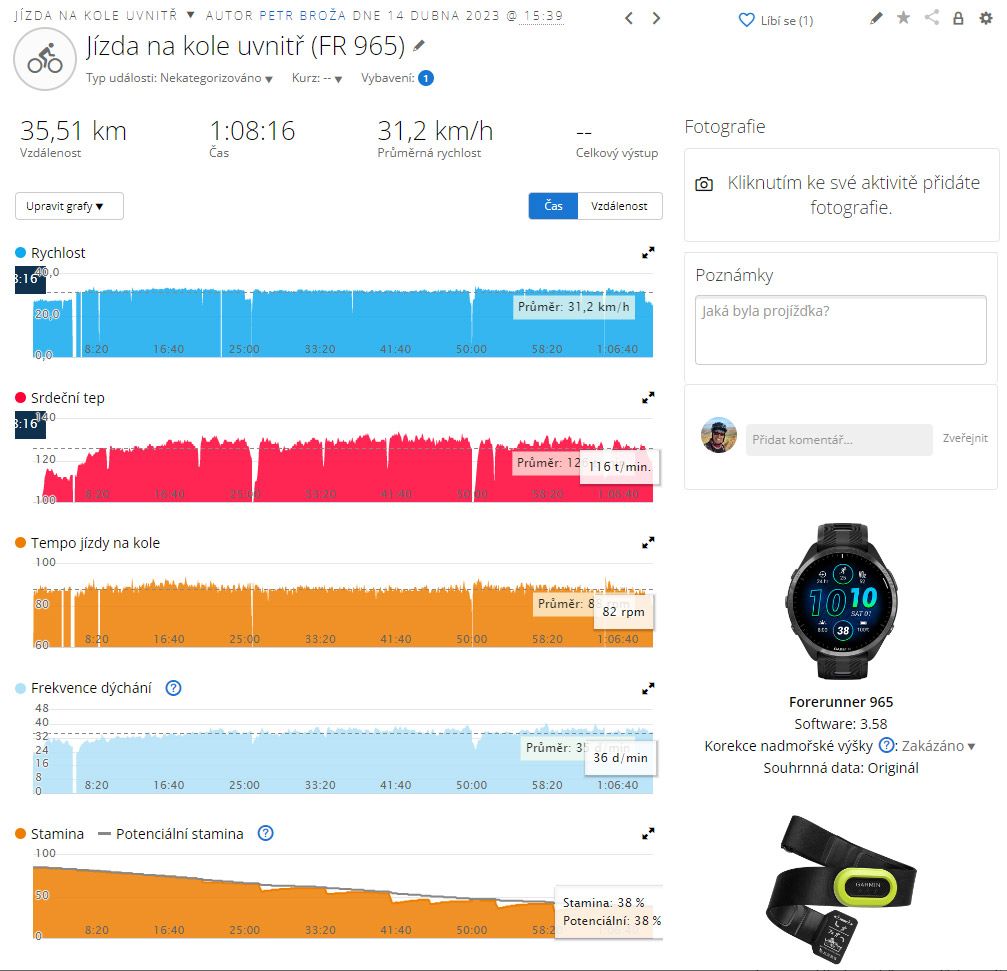Screen dimensions: 1007x971
Task: Click the Jaká byla projížďka notes field
Action: [841, 330]
